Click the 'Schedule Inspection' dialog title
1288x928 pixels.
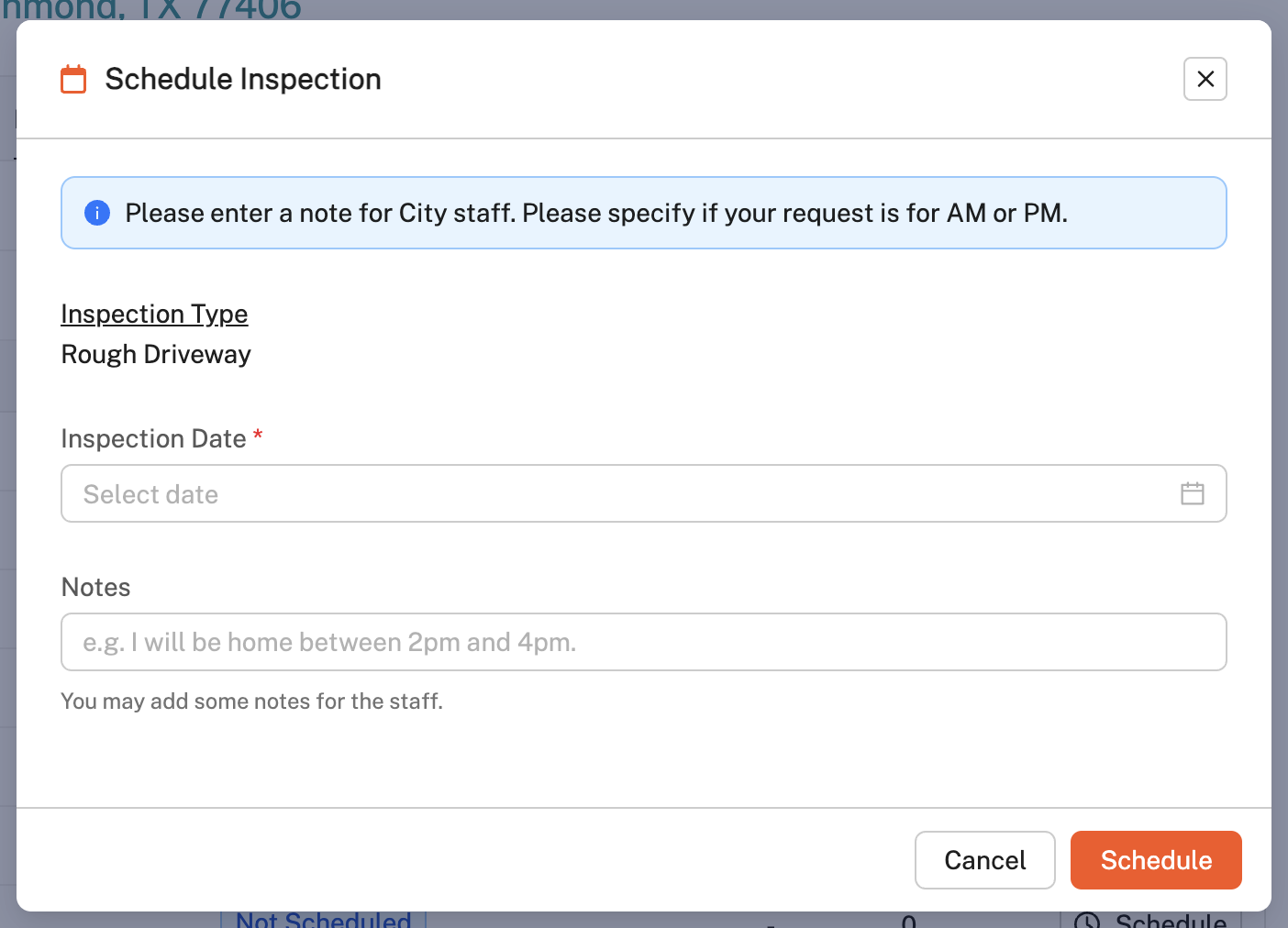pyautogui.click(x=243, y=79)
